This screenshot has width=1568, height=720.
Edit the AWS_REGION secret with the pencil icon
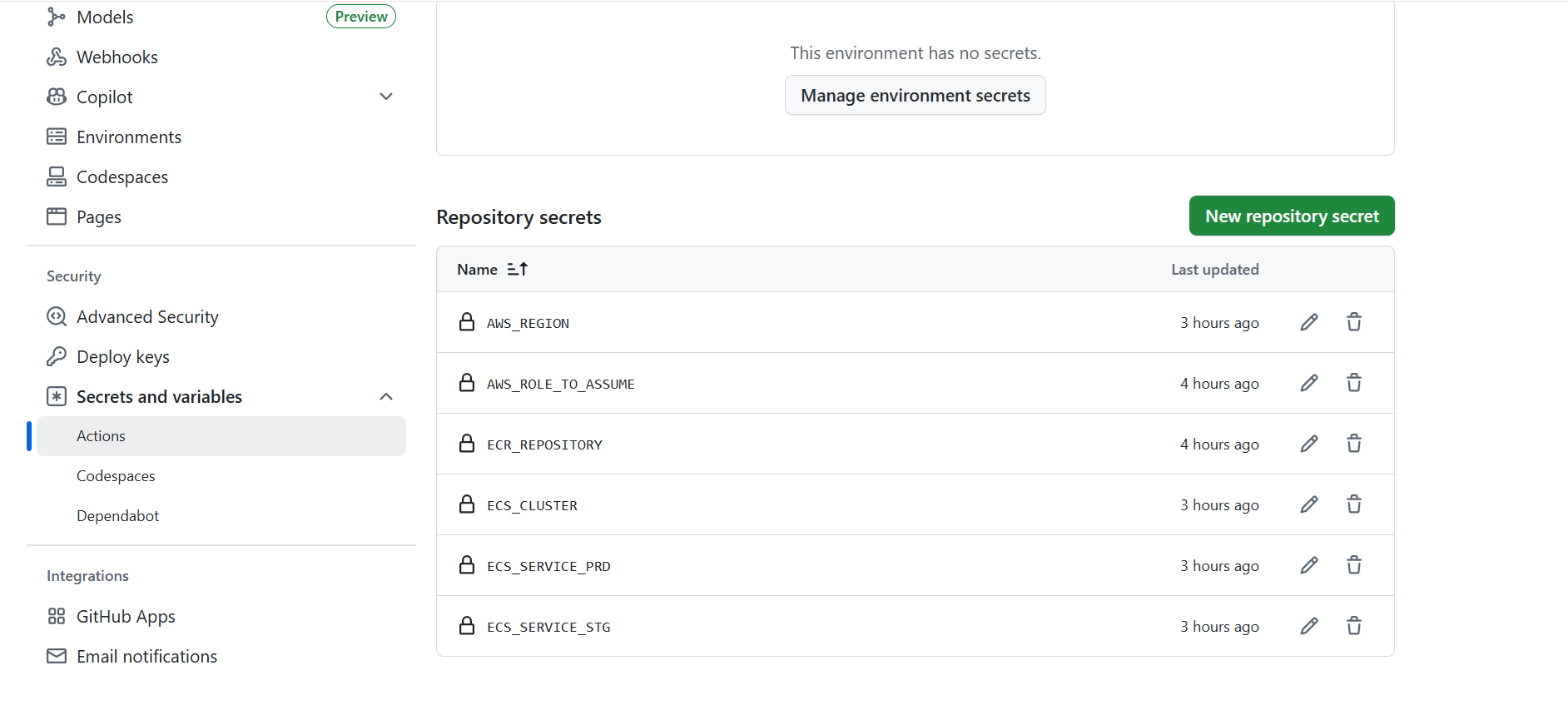pyautogui.click(x=1309, y=322)
